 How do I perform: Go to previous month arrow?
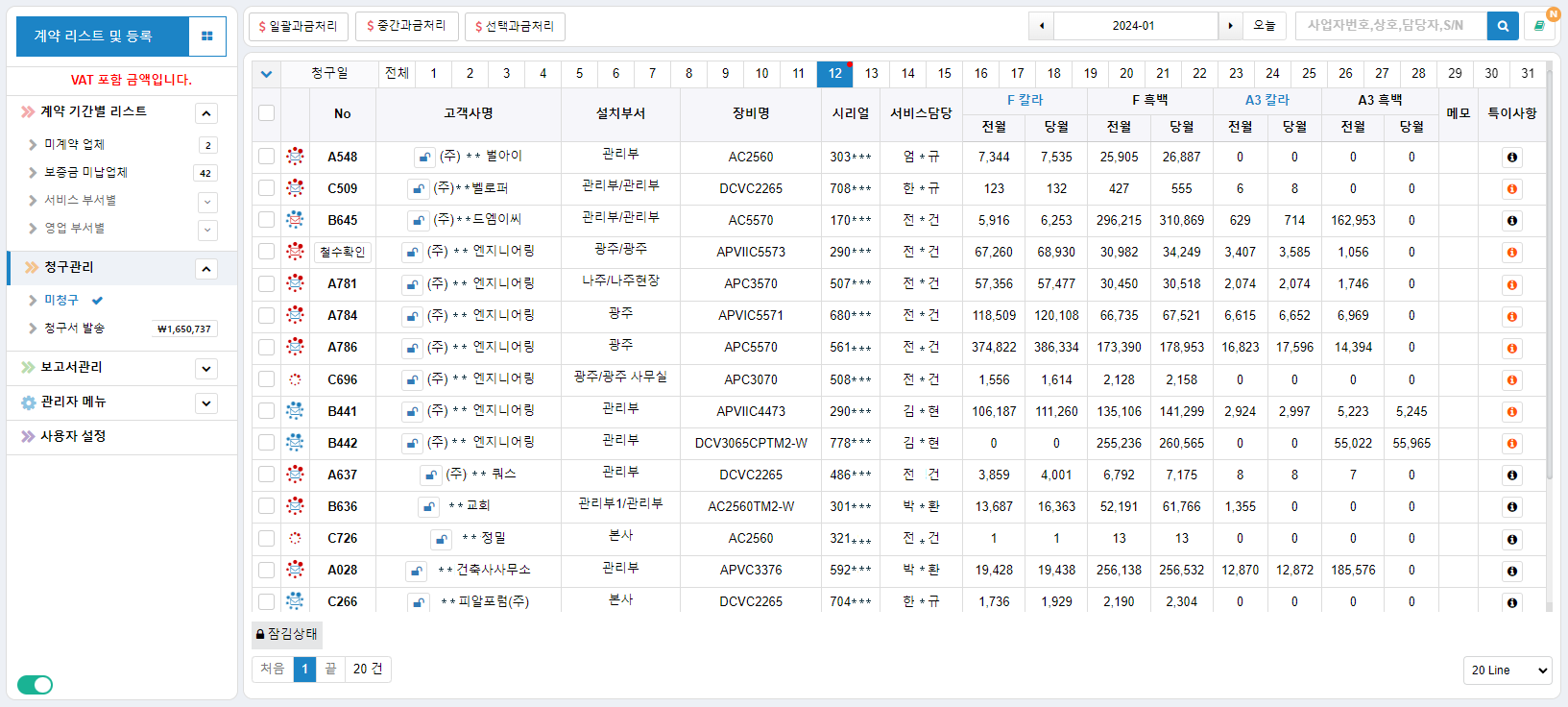point(1042,26)
